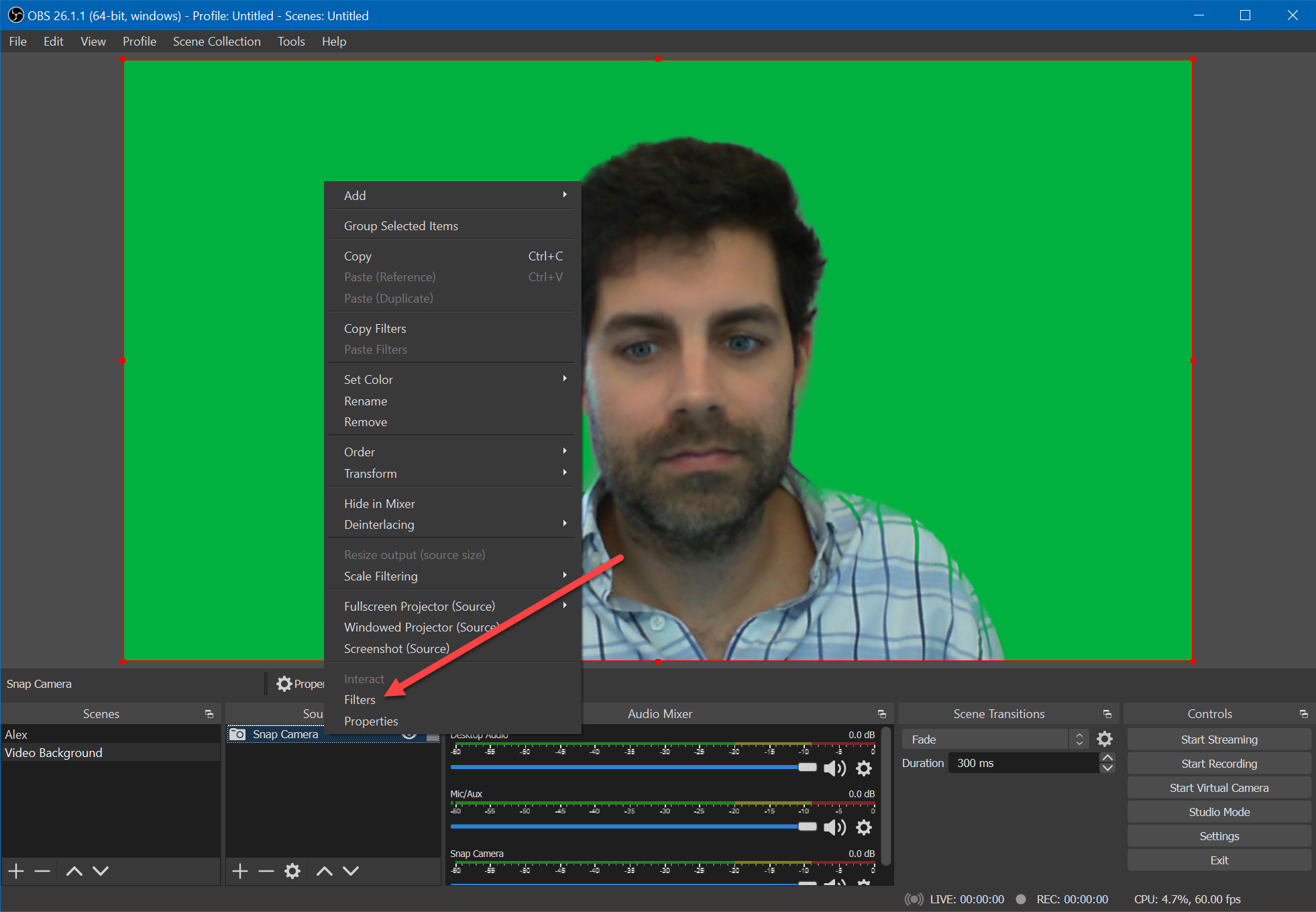
Task: Open the Scene Transitions settings gear
Action: point(1105,739)
